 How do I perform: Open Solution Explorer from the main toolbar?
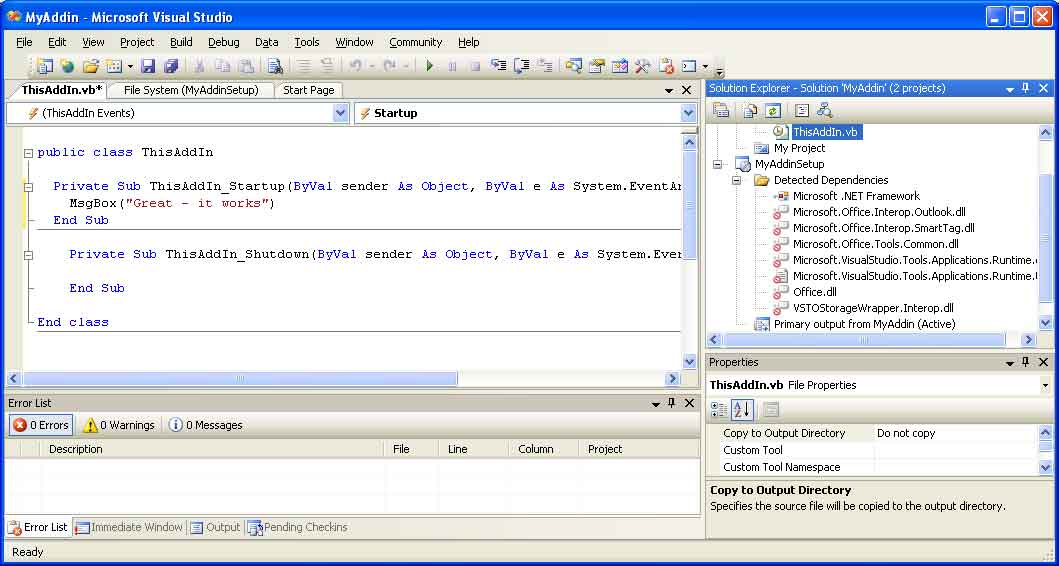coord(573,66)
